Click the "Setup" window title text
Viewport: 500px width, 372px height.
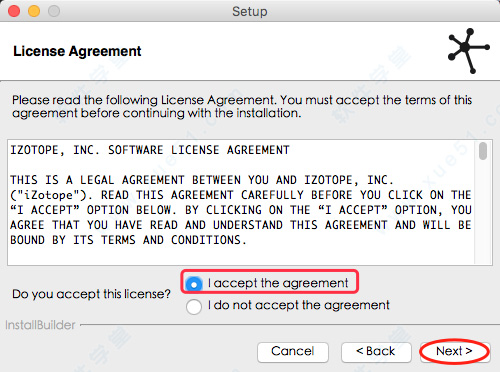pos(250,11)
